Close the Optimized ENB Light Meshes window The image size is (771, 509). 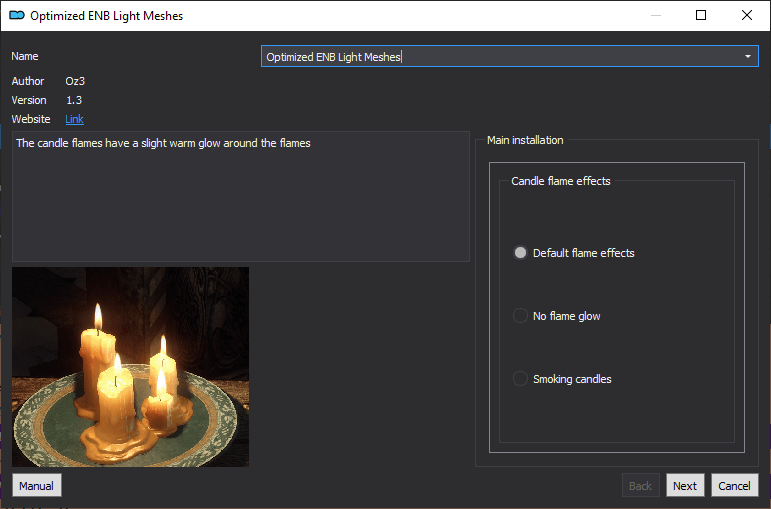[x=746, y=15]
